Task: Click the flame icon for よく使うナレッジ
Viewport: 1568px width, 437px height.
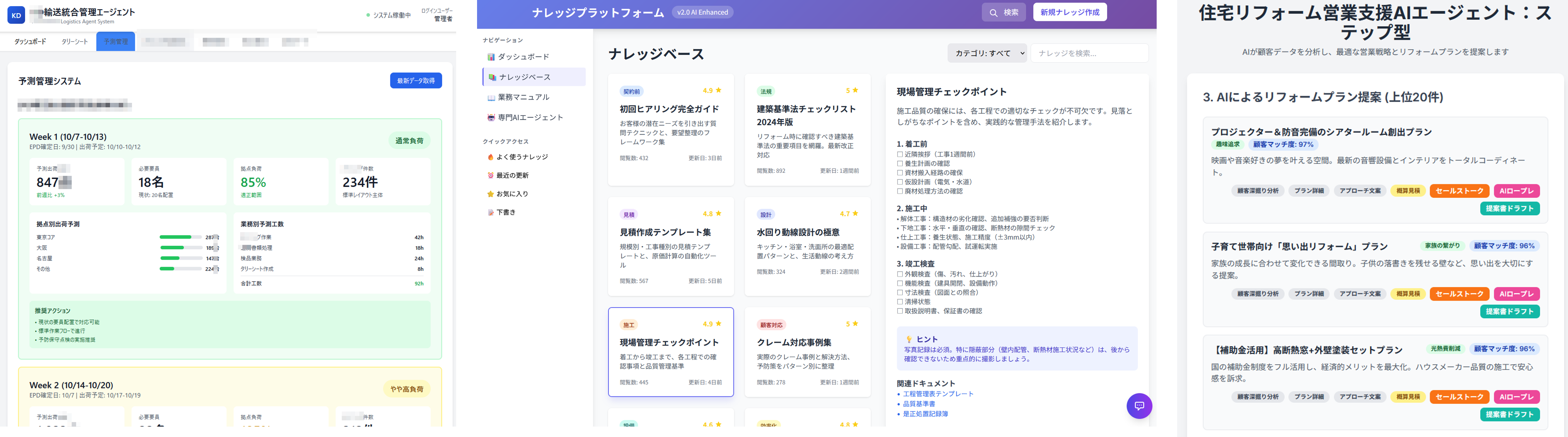Action: (x=491, y=156)
